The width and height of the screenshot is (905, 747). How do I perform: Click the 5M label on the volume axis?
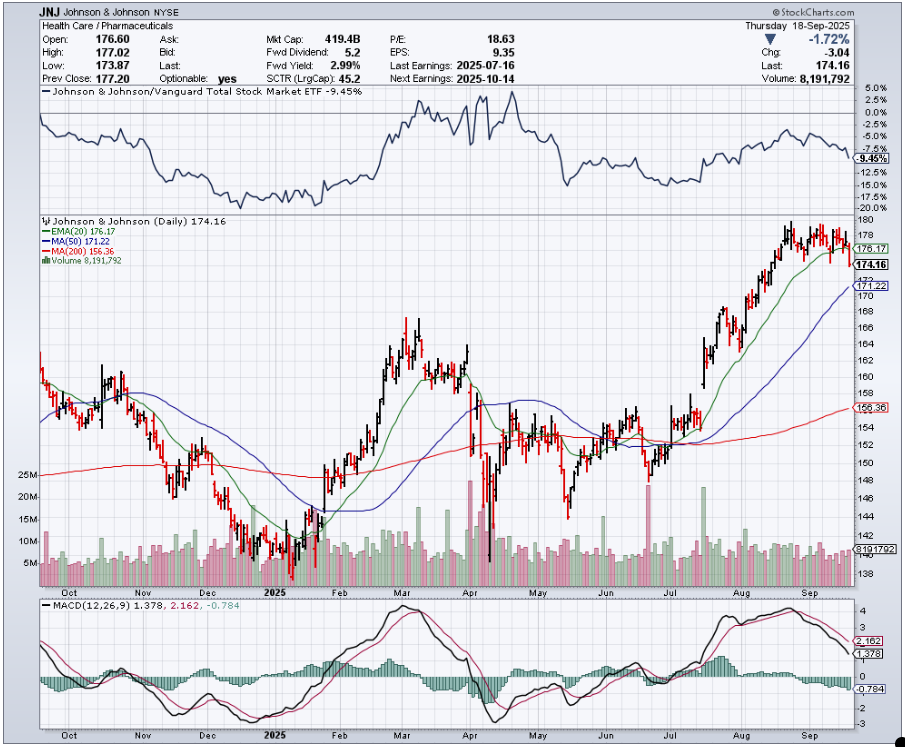click(30, 563)
